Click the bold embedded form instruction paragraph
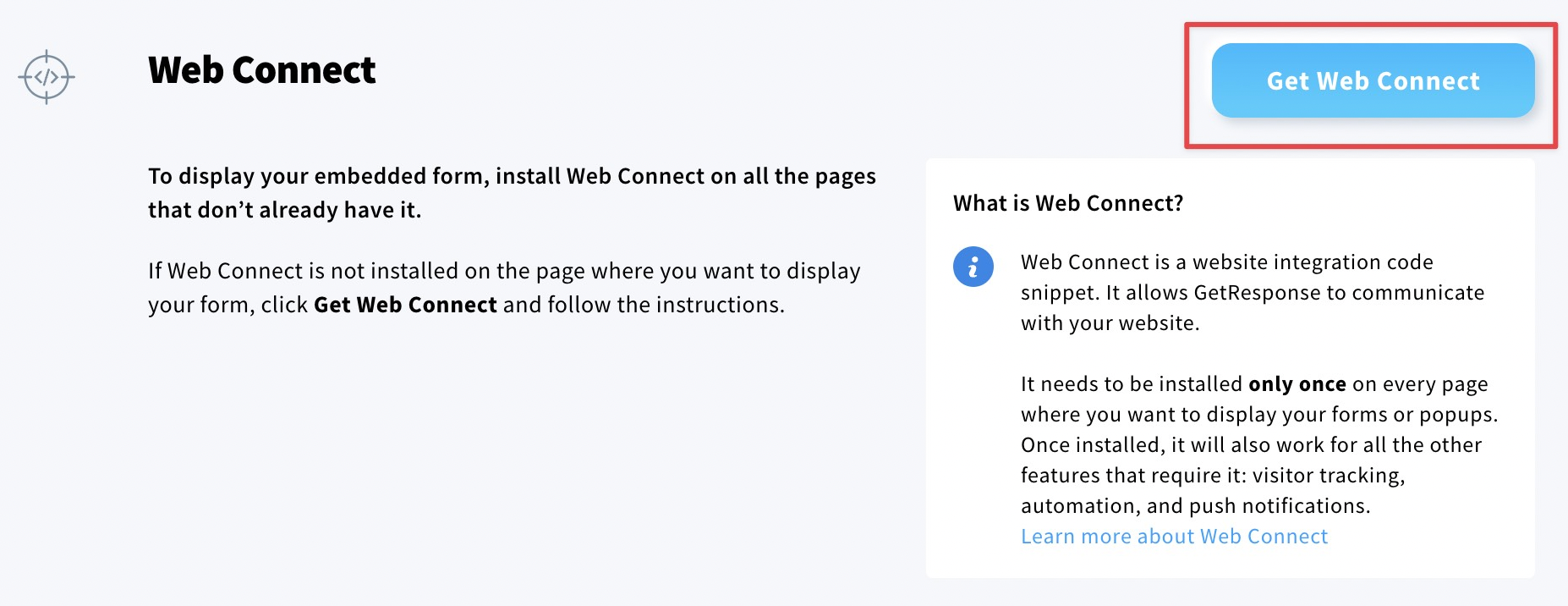This screenshot has height=606, width=1568. (x=512, y=193)
